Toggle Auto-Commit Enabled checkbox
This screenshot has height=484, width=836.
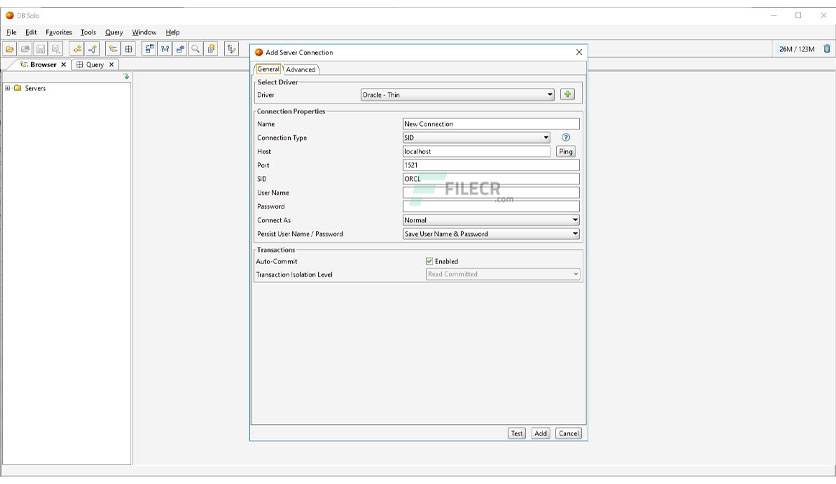[429, 261]
